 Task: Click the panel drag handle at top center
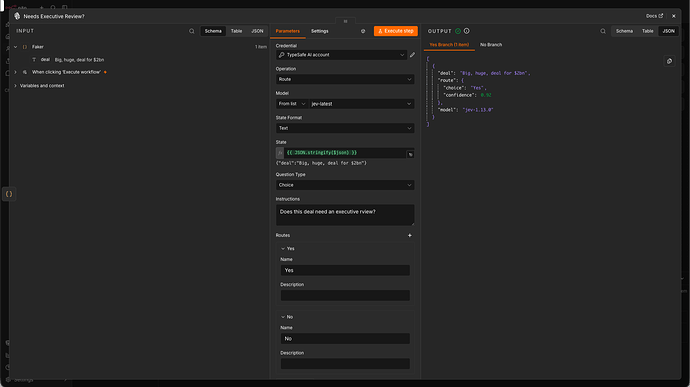point(345,21)
